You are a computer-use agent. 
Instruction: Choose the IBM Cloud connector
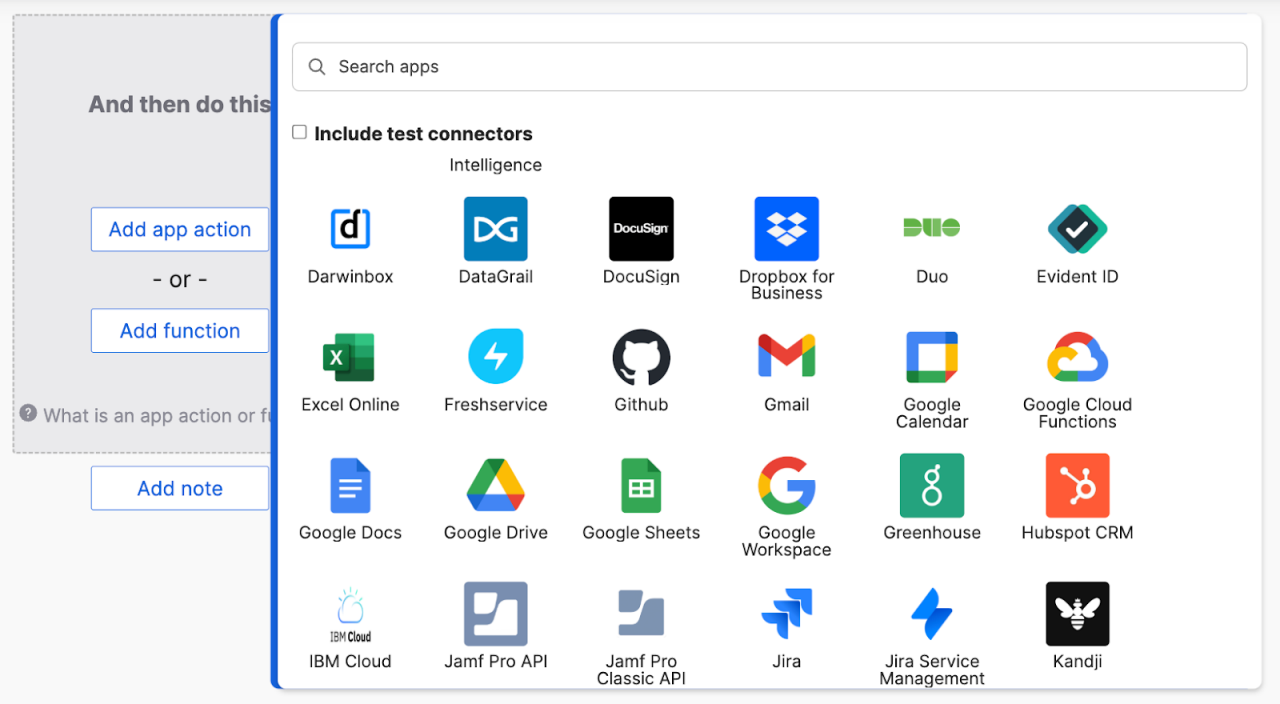click(350, 613)
